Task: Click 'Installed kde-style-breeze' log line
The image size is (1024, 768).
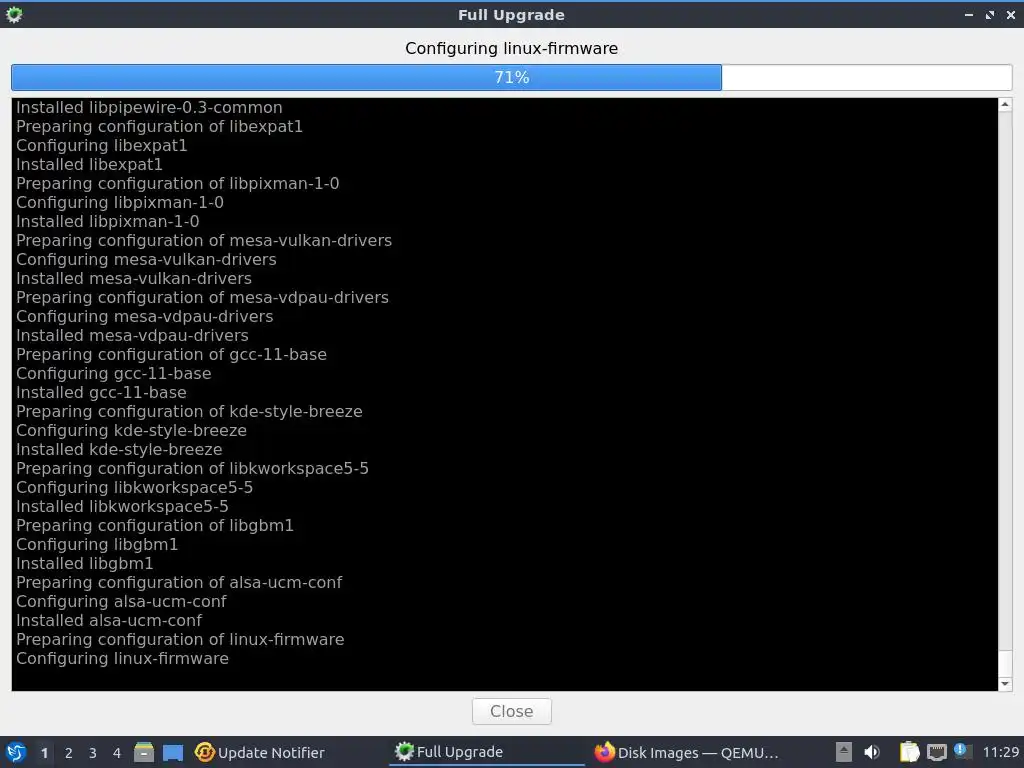Action: (x=119, y=449)
